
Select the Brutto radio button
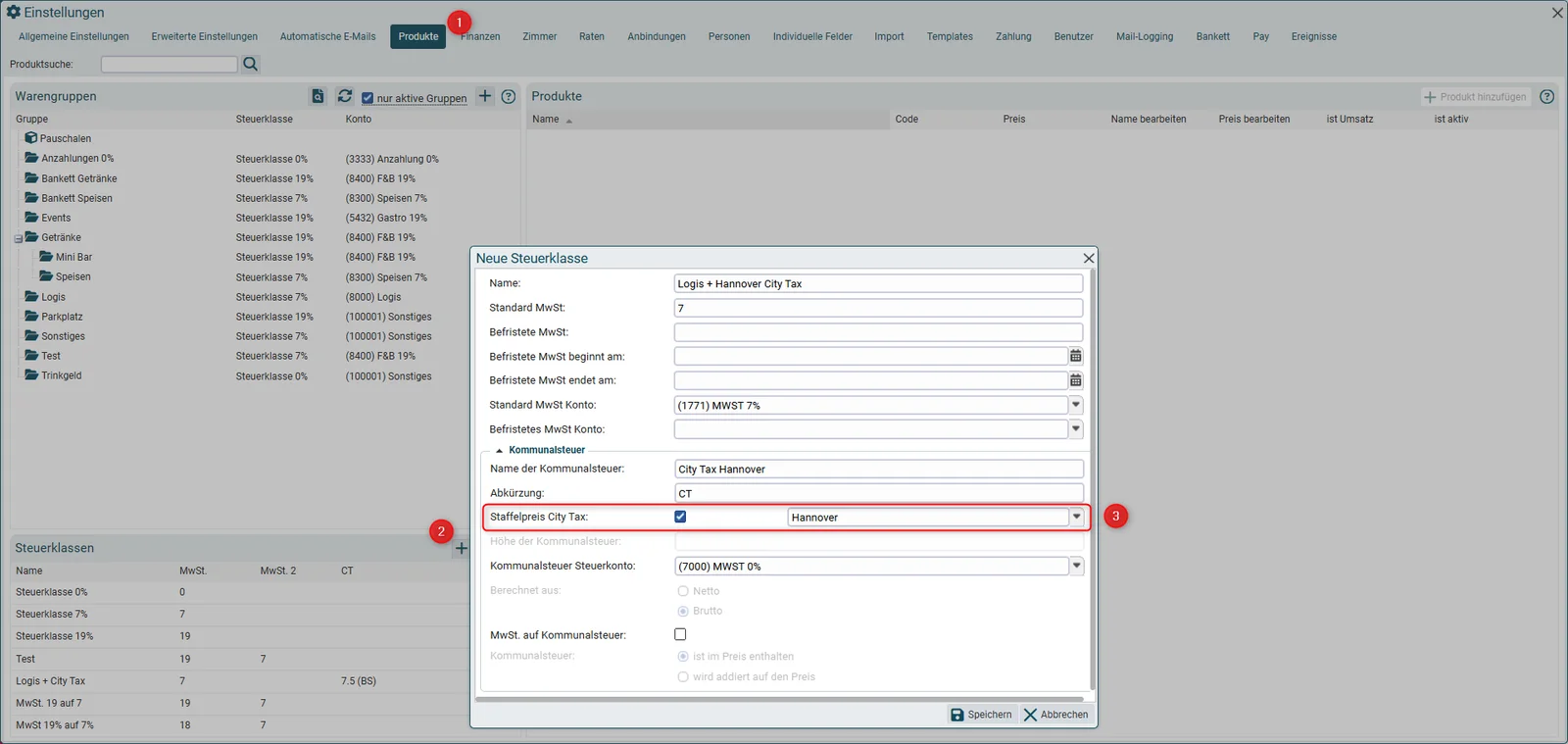coord(683,611)
